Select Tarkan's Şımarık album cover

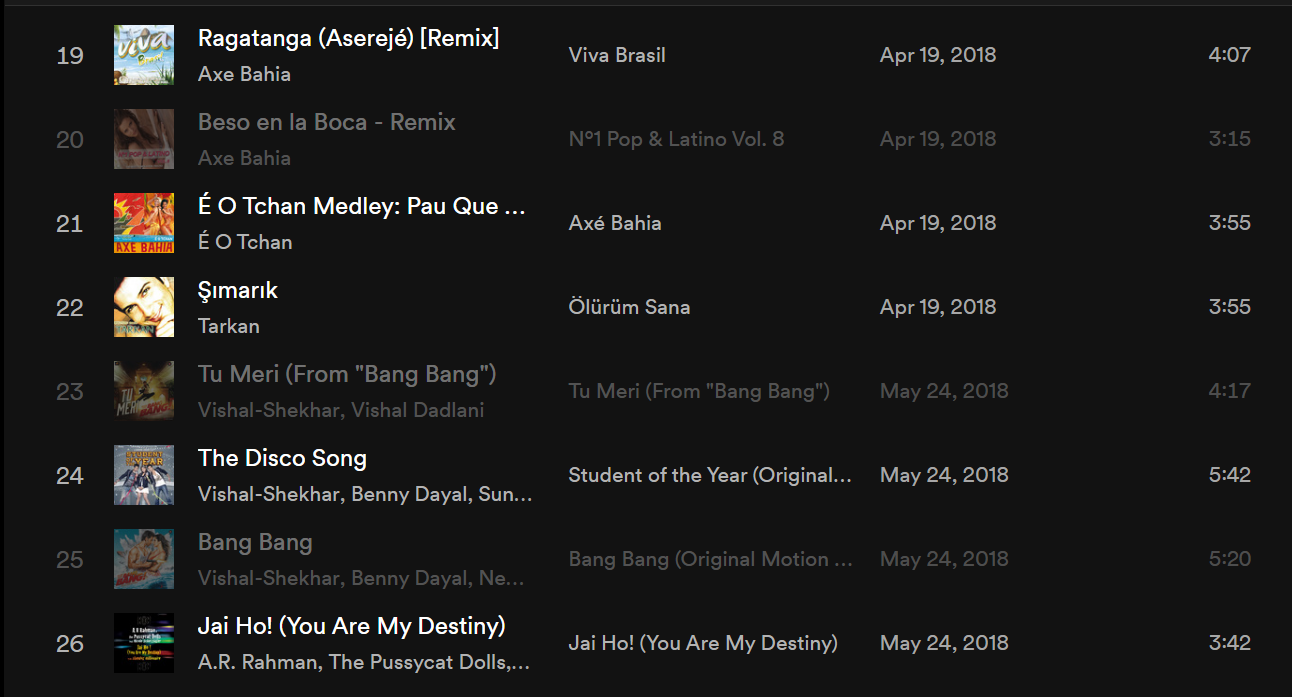[144, 307]
